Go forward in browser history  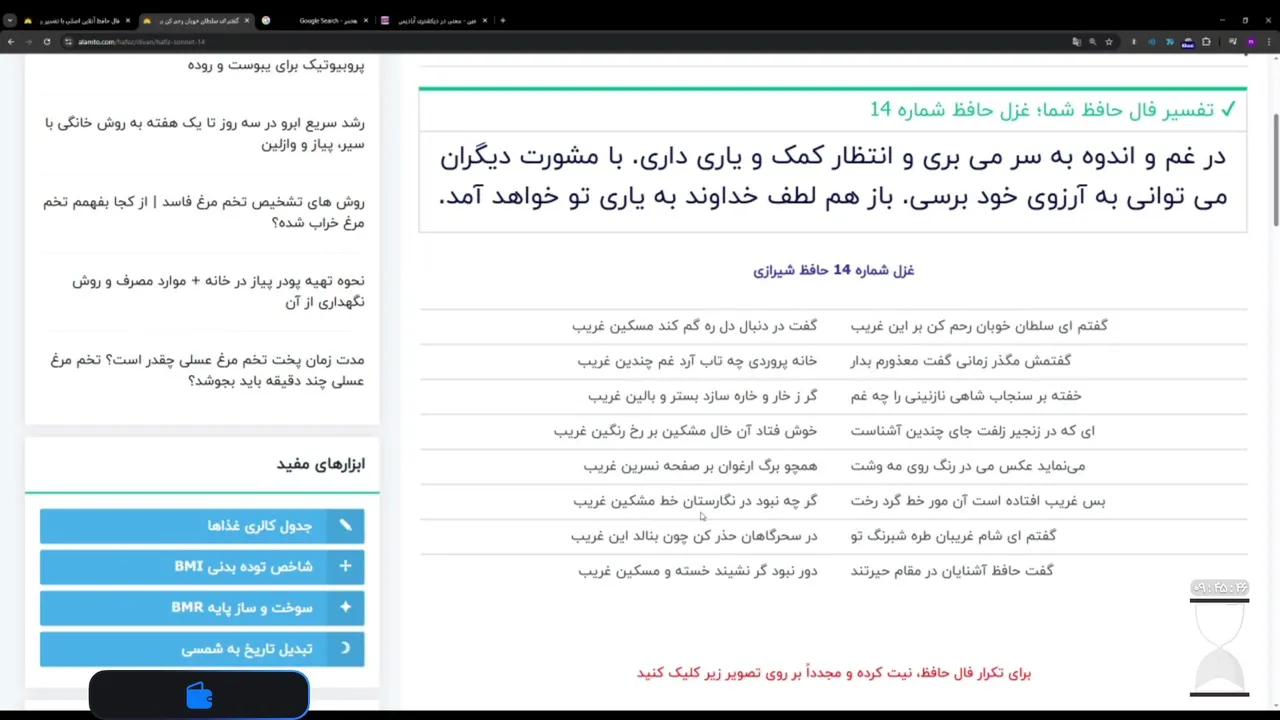tap(28, 42)
